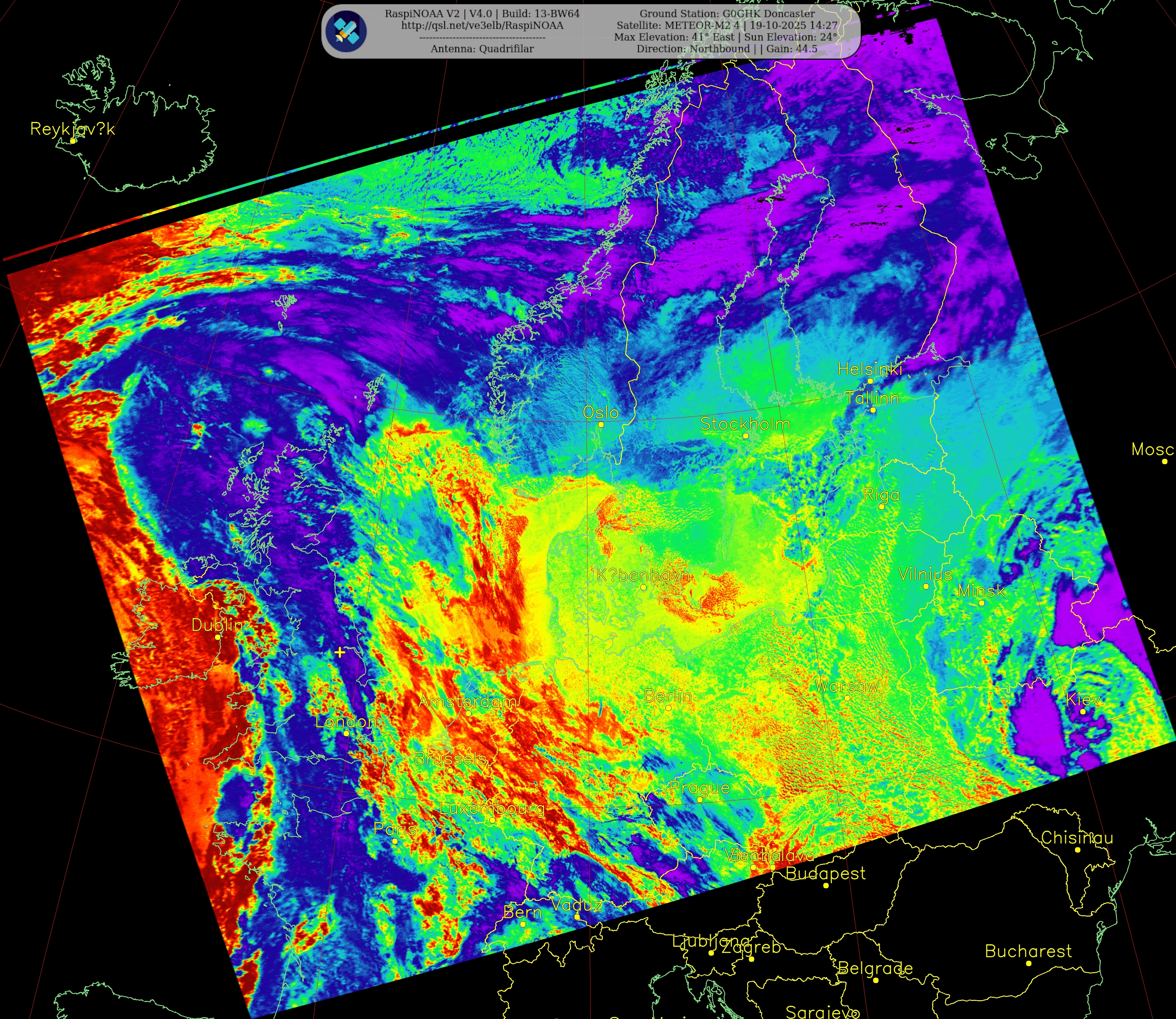This screenshot has height=1019, width=1176.
Task: Click the Bucharest city marker dot
Action: [1029, 963]
